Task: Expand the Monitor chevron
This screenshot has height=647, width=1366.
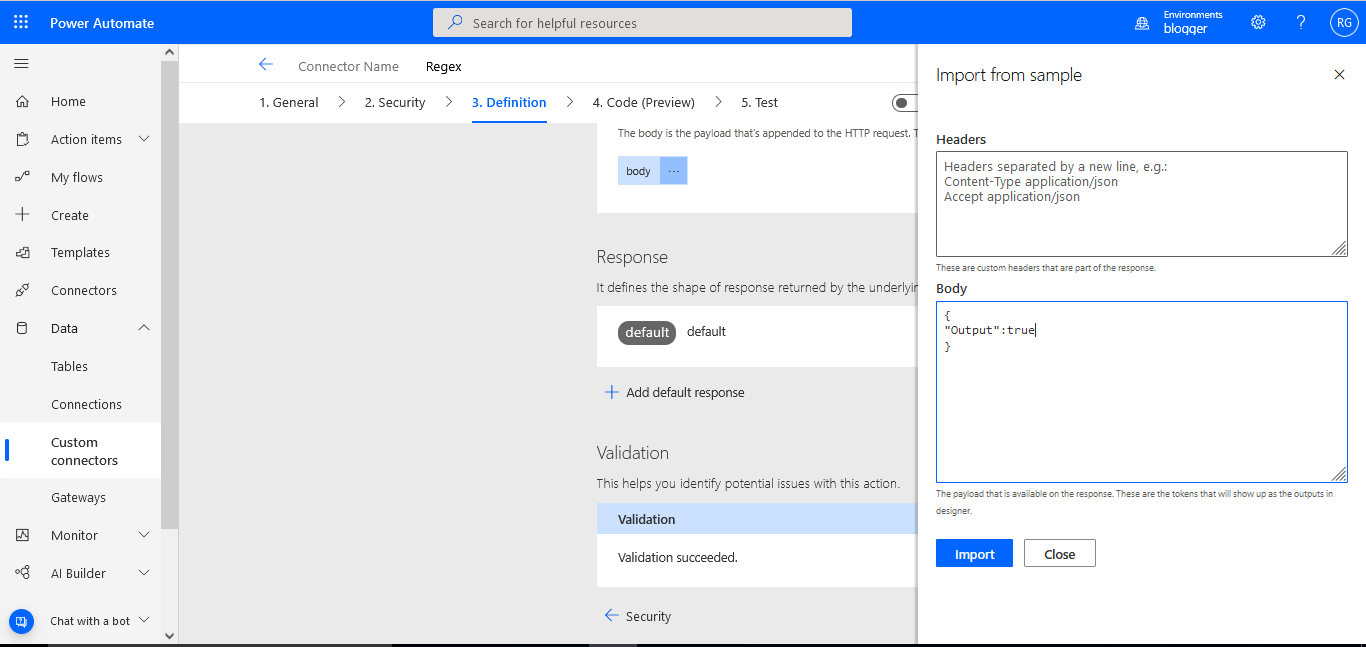Action: pos(143,535)
